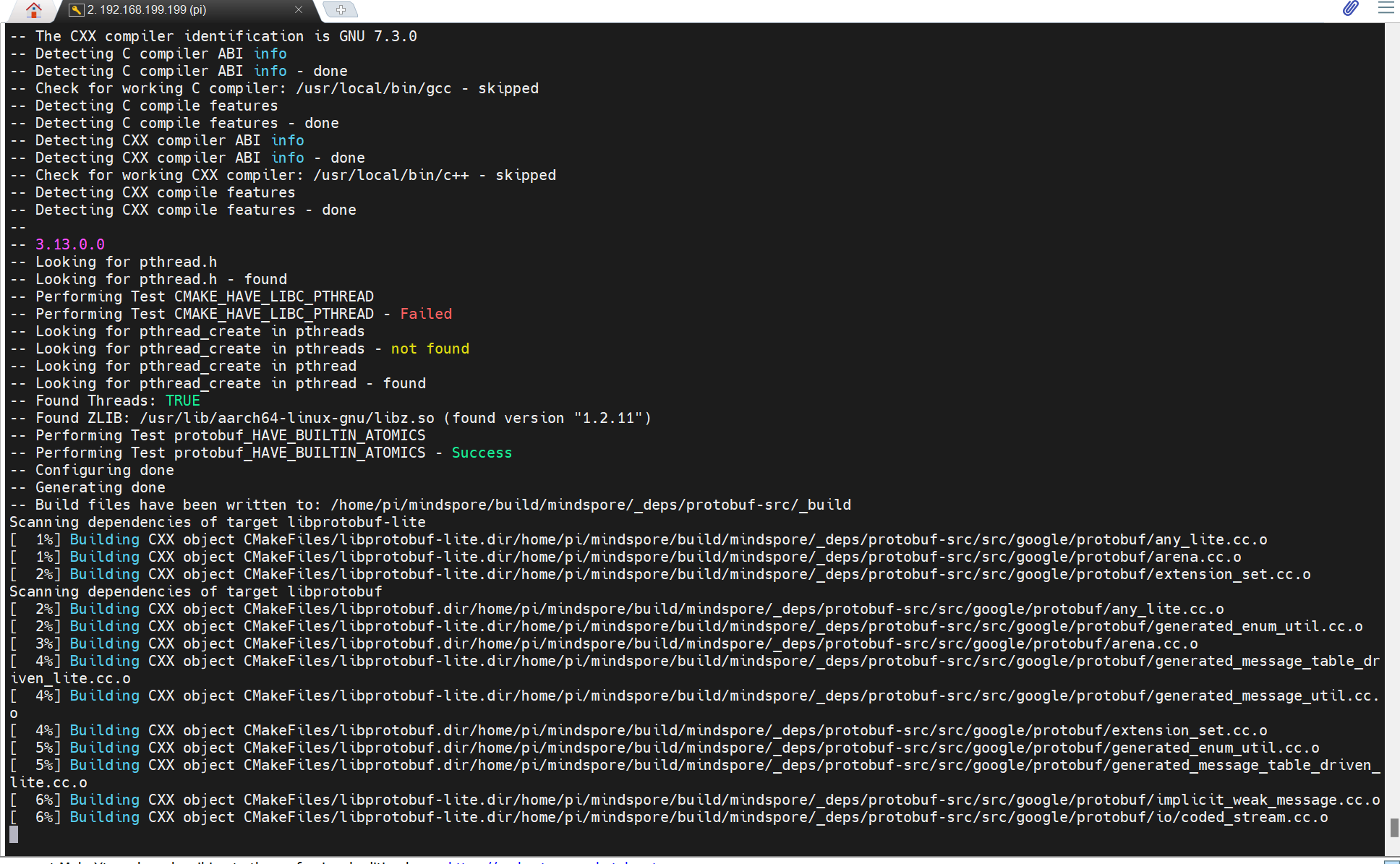The height and width of the screenshot is (864, 1400).
Task: Click the libz.so path in ZLIB line
Action: [287, 418]
